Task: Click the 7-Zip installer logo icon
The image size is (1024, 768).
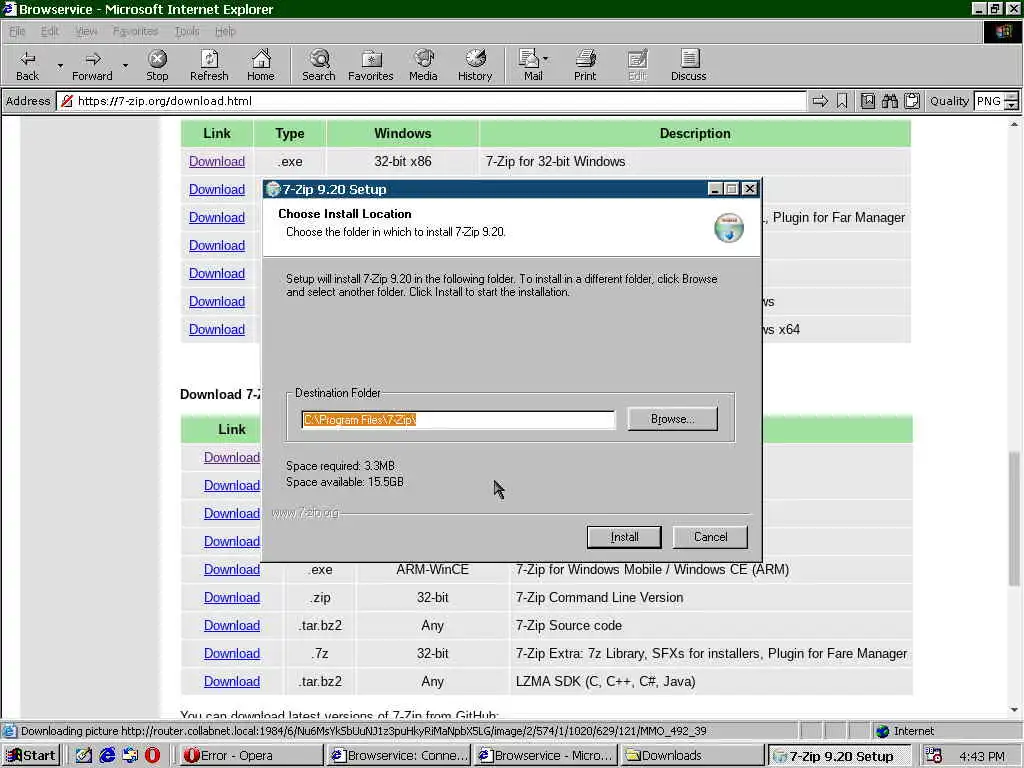Action: (729, 227)
